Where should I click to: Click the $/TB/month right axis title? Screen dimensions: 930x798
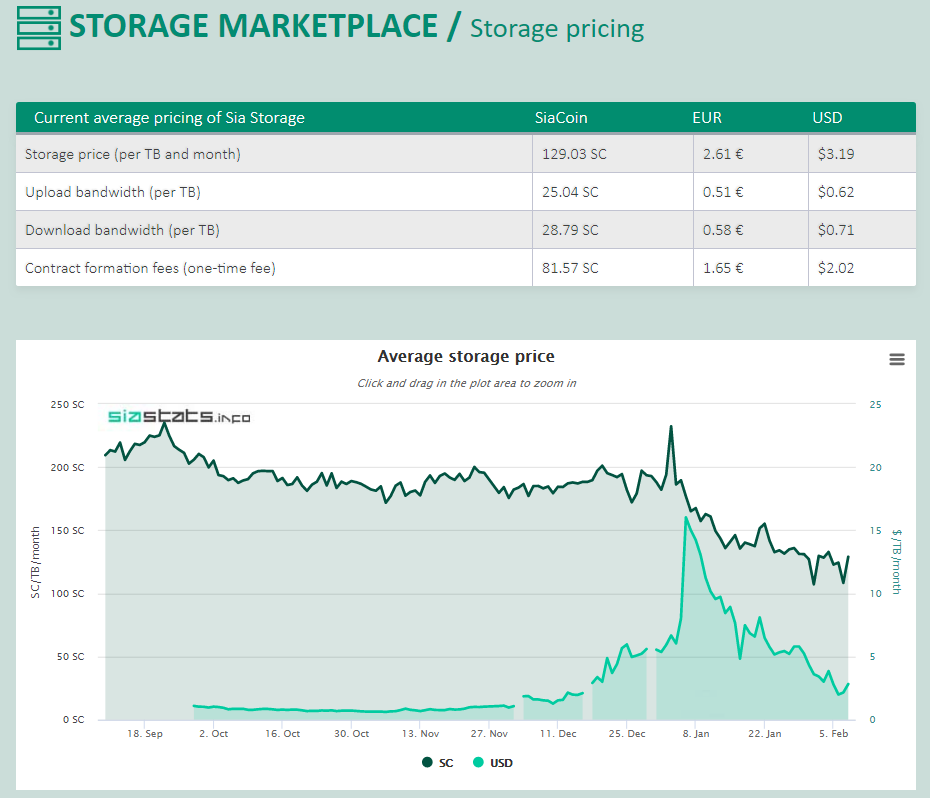[896, 562]
